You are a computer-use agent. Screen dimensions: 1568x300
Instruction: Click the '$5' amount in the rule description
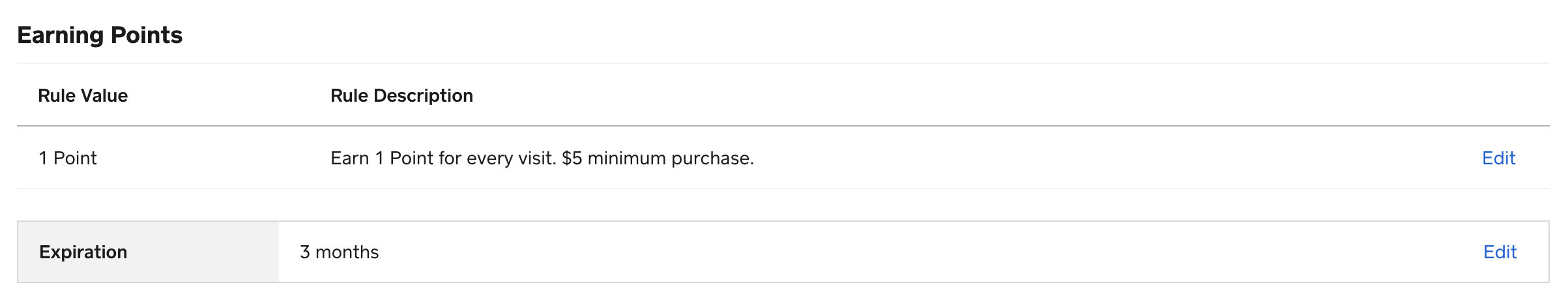click(x=572, y=158)
